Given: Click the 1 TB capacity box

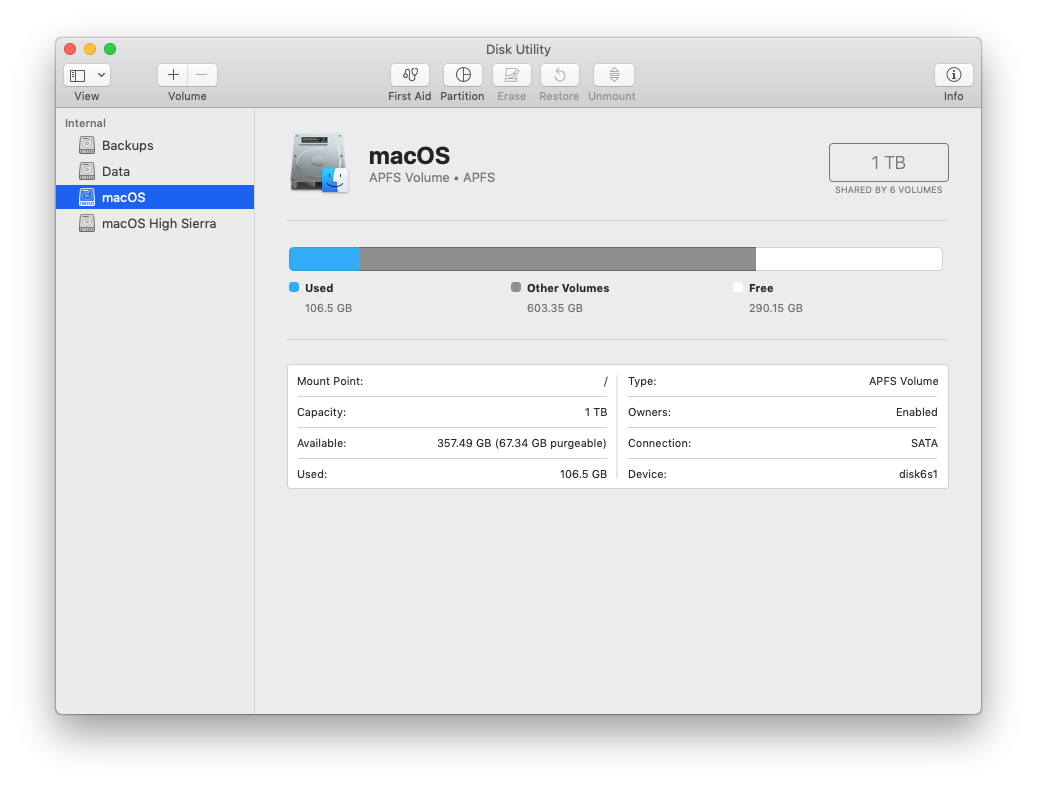Looking at the screenshot, I should [x=888, y=162].
